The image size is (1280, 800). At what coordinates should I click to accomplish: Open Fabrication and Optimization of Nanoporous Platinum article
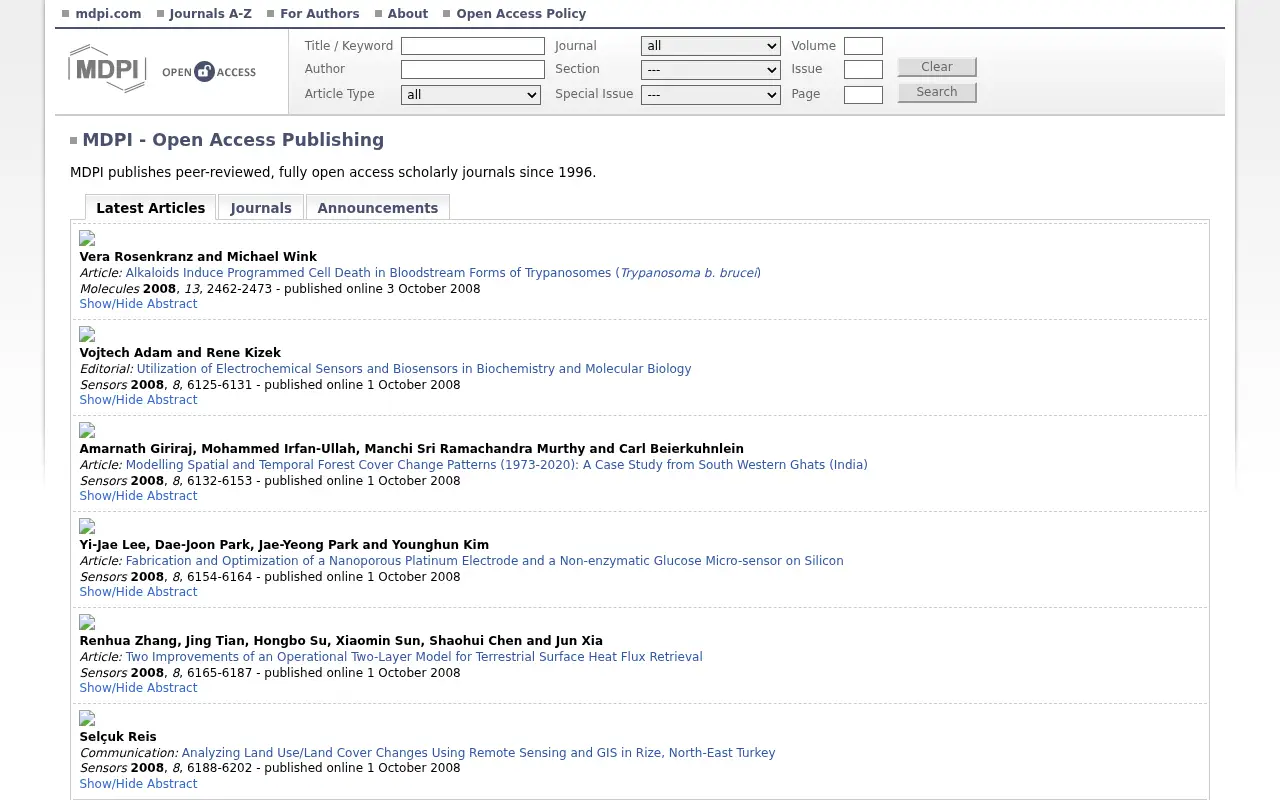(485, 561)
